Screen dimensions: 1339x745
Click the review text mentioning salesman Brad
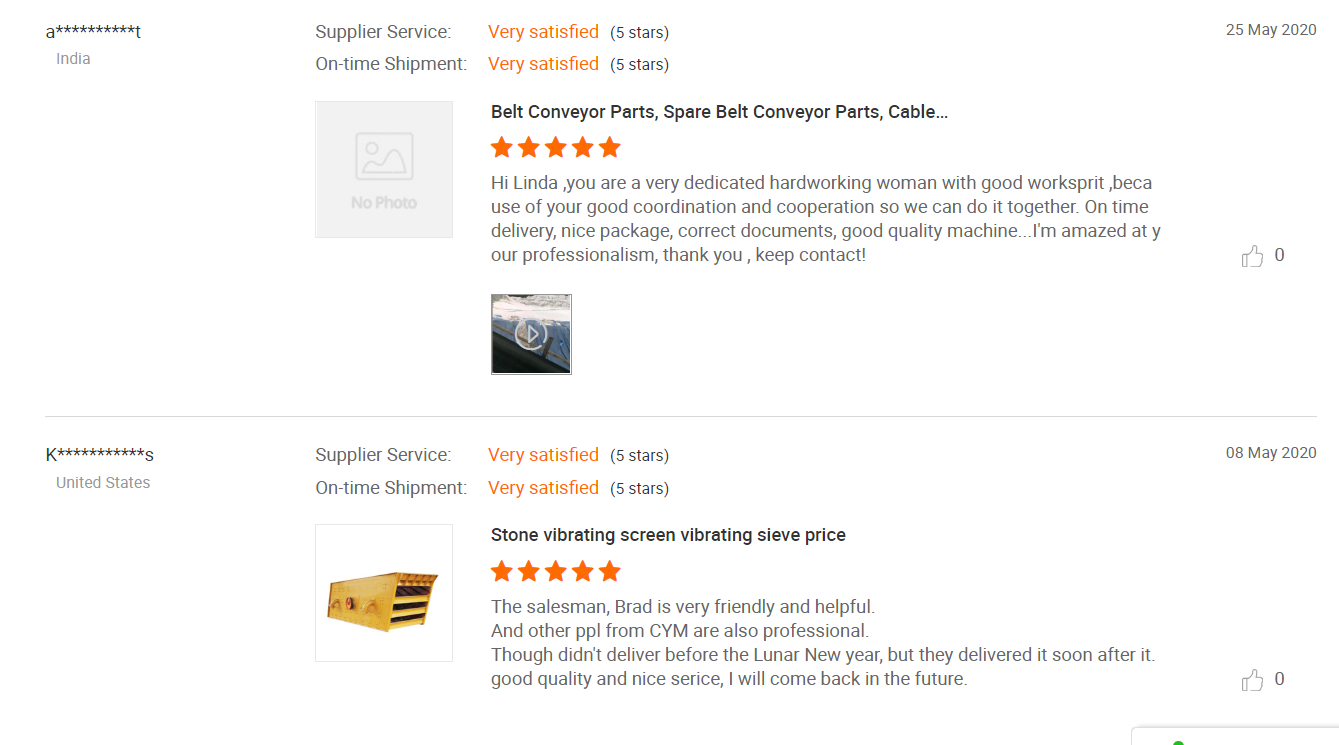click(823, 643)
